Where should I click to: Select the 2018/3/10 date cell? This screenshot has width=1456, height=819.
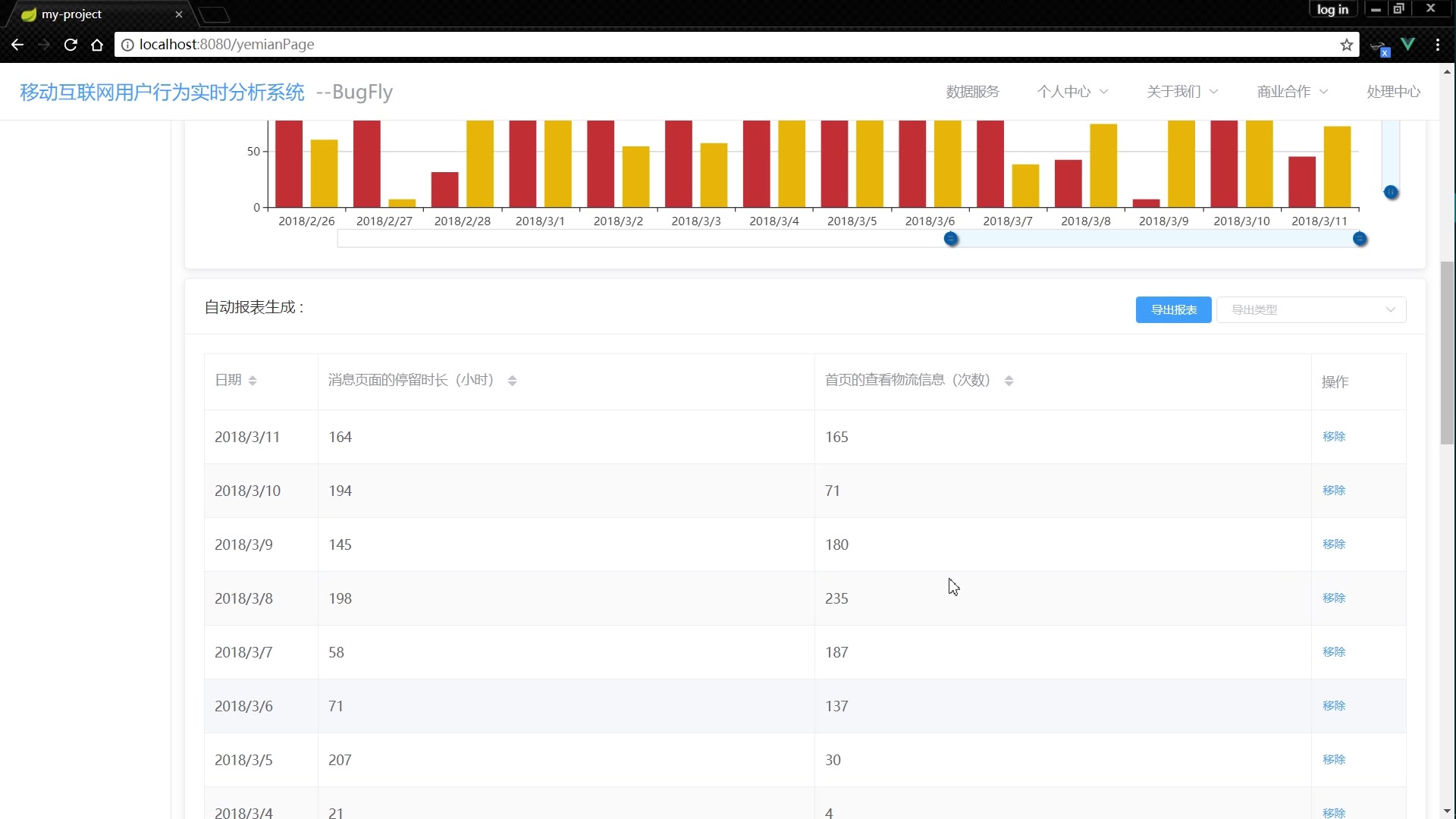click(x=261, y=491)
